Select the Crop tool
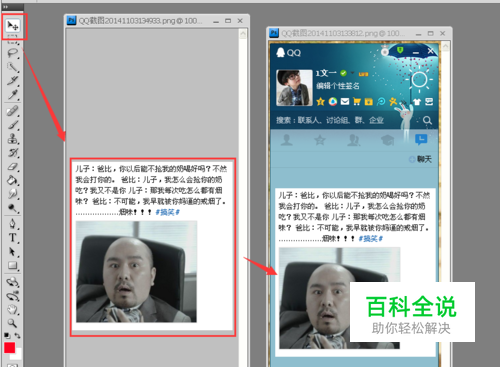 [x=13, y=80]
